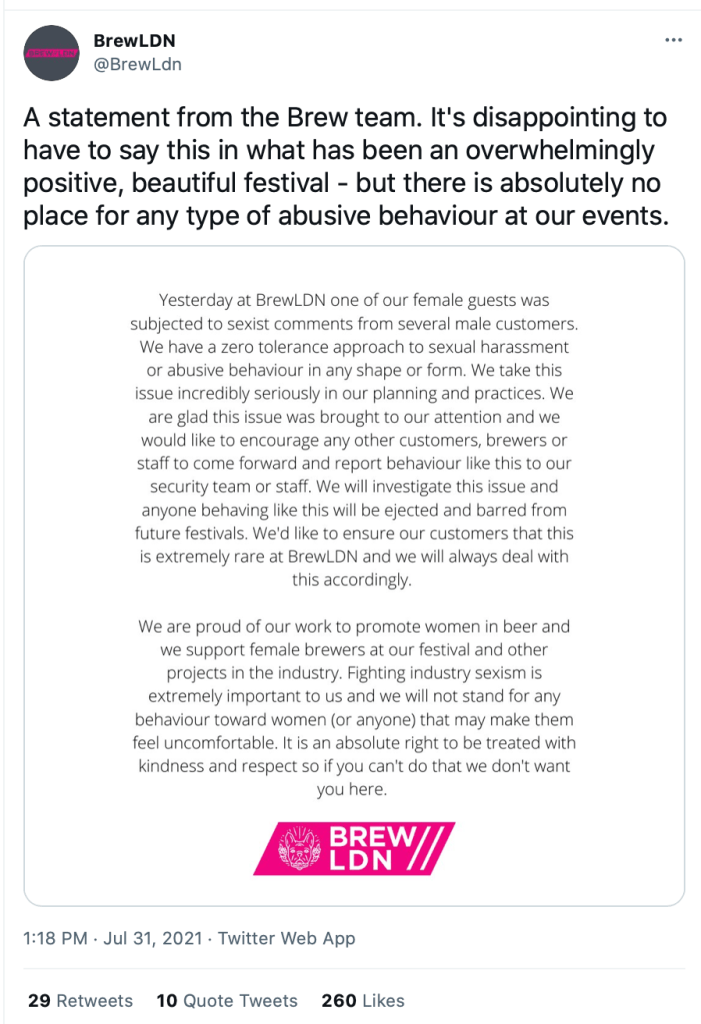The height and width of the screenshot is (1024, 701).
Task: Click the bulldog emblem in the pink logo
Action: click(x=300, y=848)
